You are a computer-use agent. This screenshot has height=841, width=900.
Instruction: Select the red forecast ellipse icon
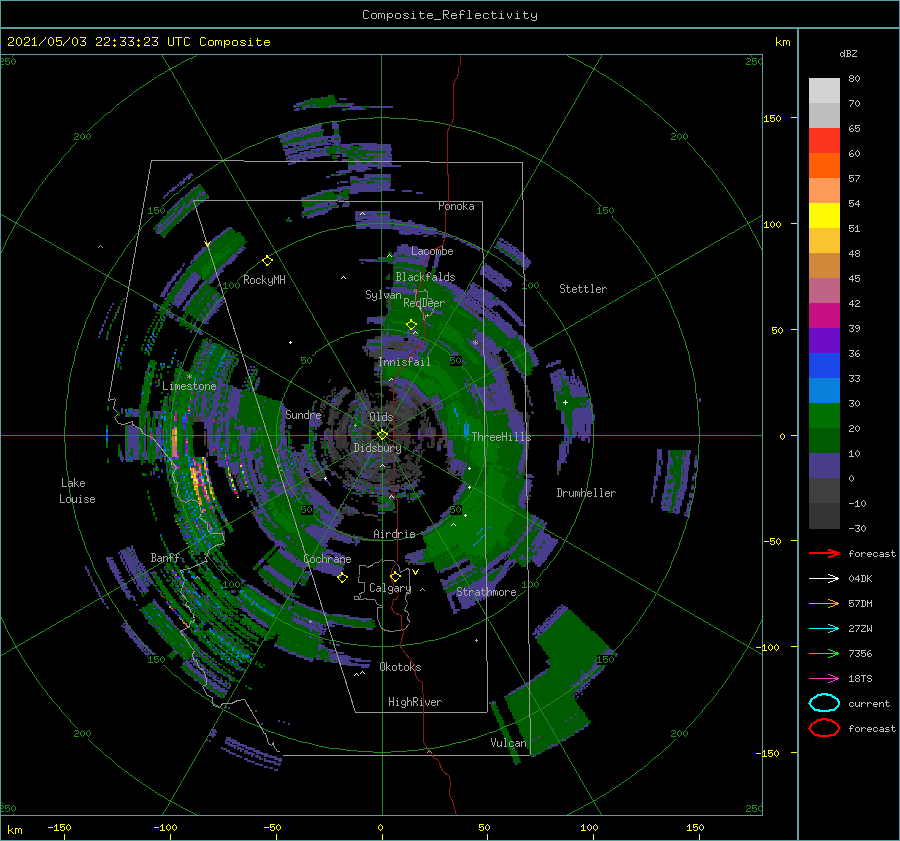[824, 728]
